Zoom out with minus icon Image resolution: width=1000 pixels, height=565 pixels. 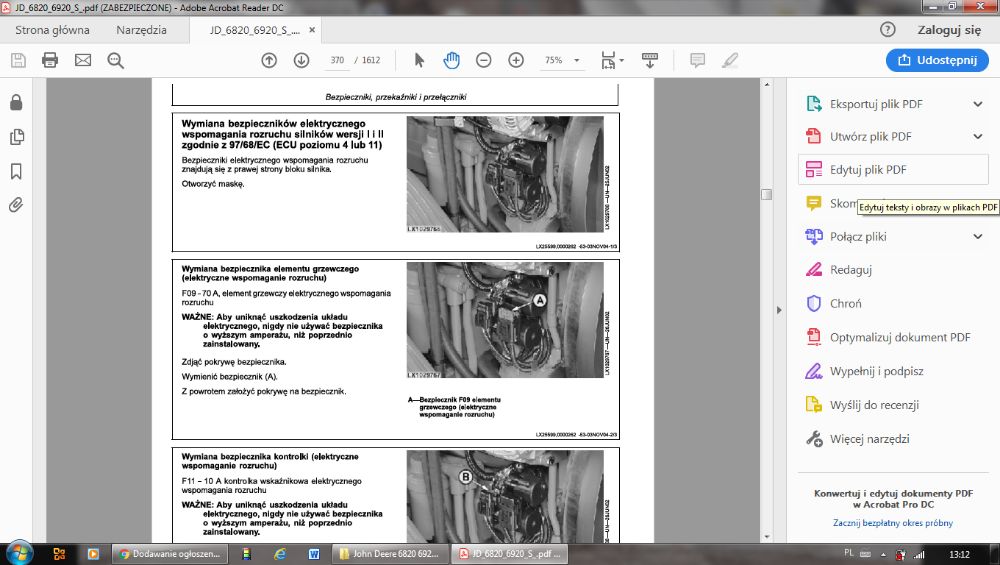point(483,61)
